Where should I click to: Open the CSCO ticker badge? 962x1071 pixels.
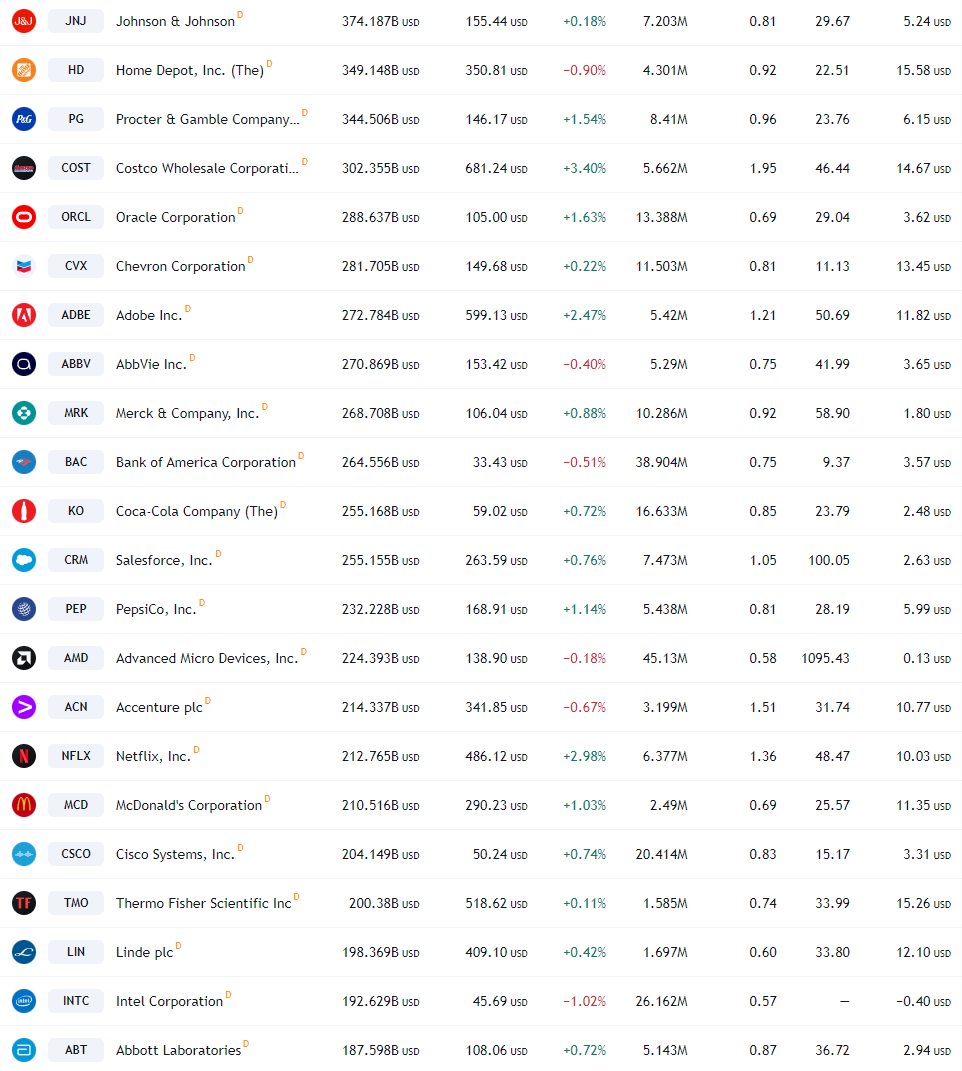pyautogui.click(x=76, y=854)
